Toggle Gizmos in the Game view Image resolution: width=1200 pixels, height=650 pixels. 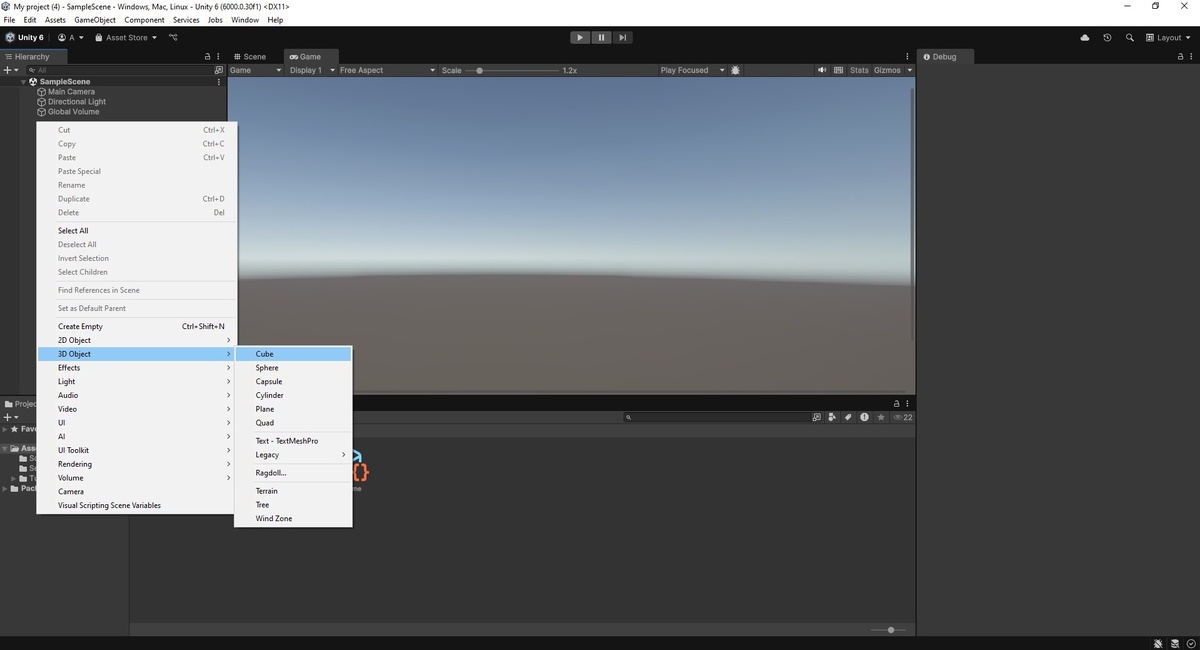click(x=887, y=70)
